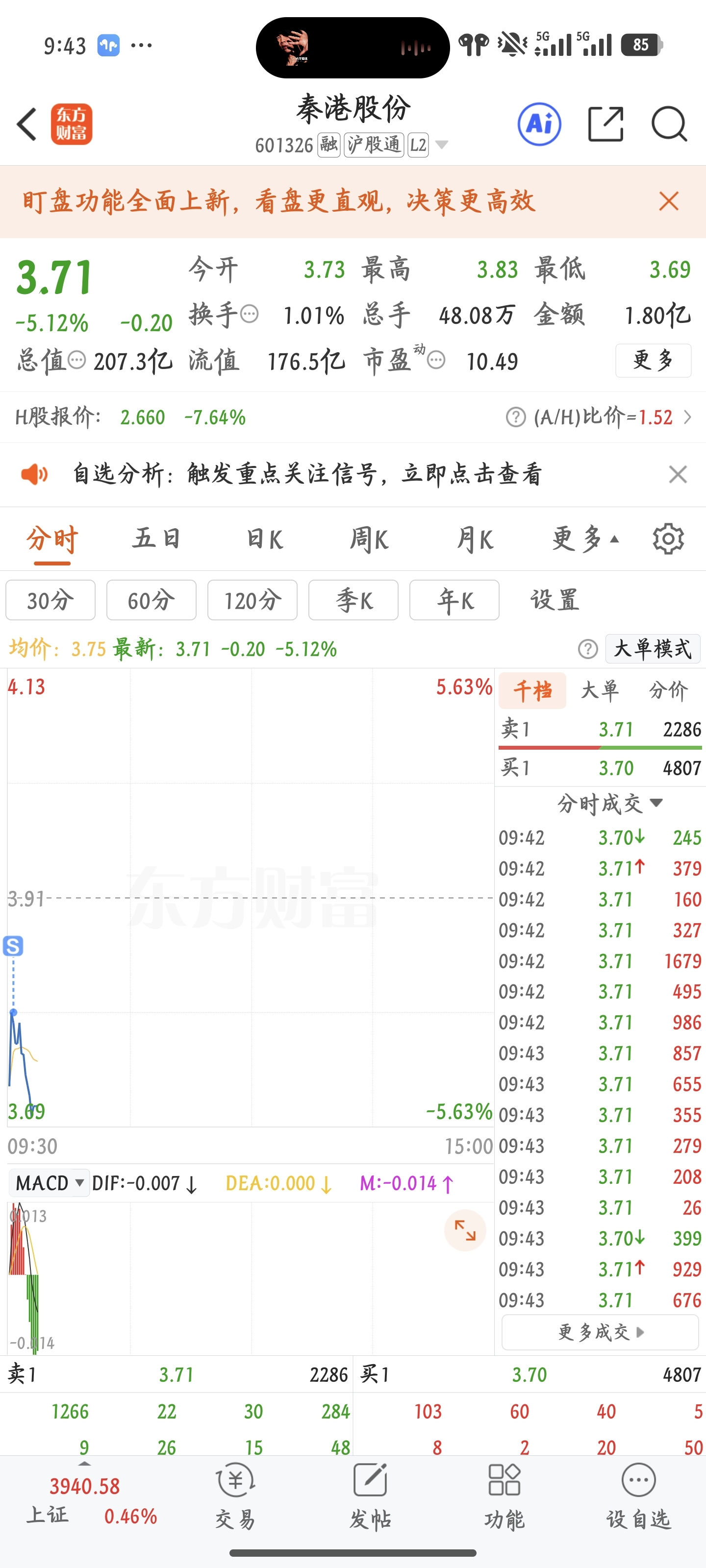Open the 自选分析 signal message
The image size is (706, 1568).
[x=307, y=474]
